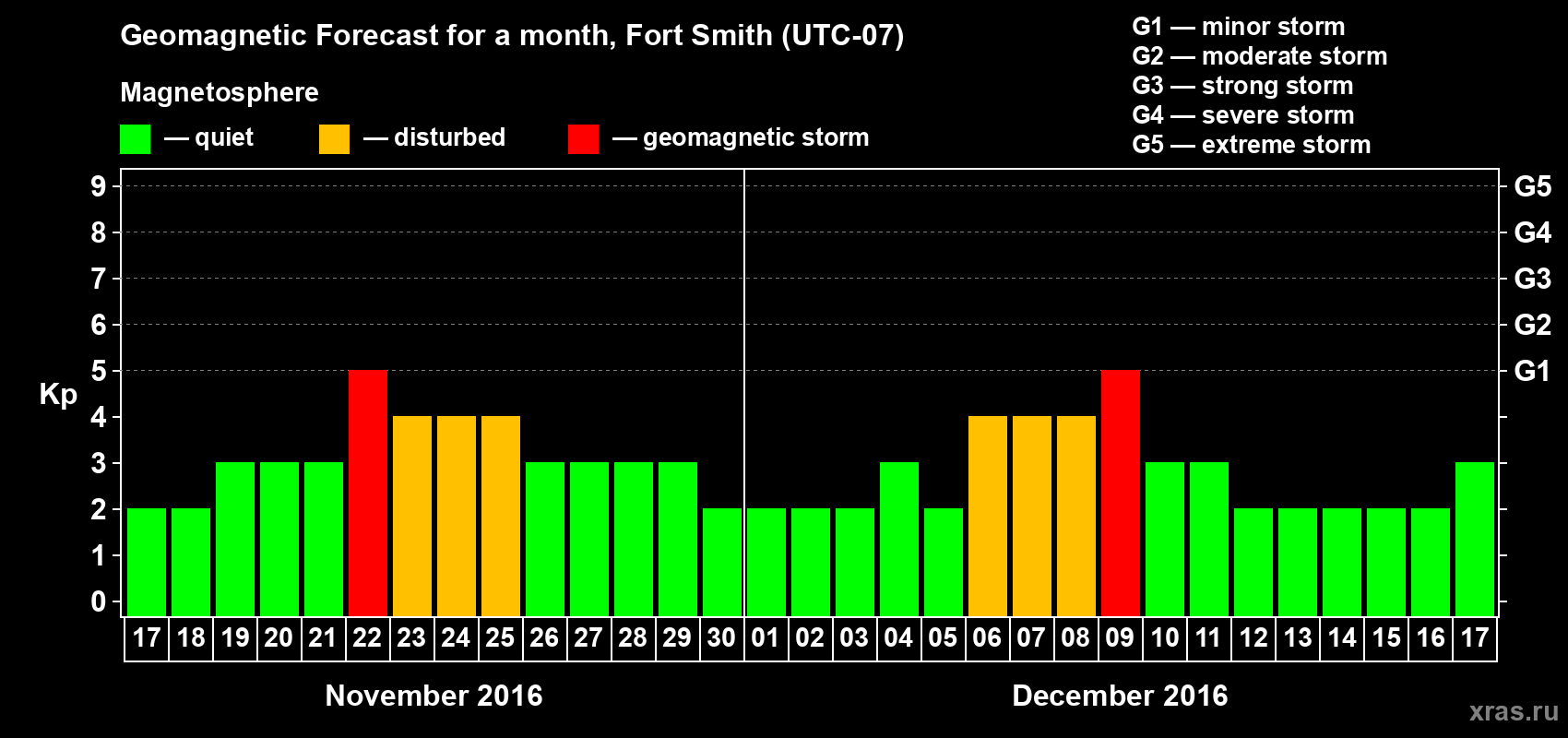The image size is (1568, 738).
Task: Click the December 2016 month label
Action: click(1120, 696)
